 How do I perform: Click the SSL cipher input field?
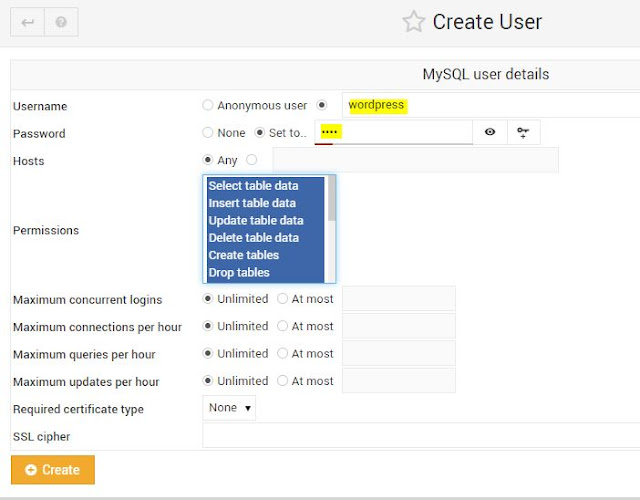pos(421,436)
